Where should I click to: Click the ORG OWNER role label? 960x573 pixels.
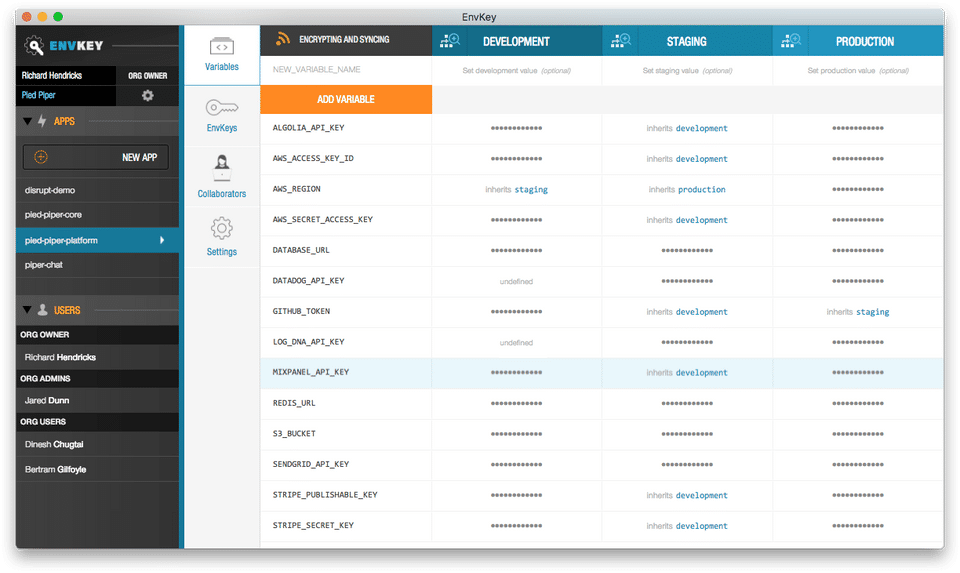point(148,76)
